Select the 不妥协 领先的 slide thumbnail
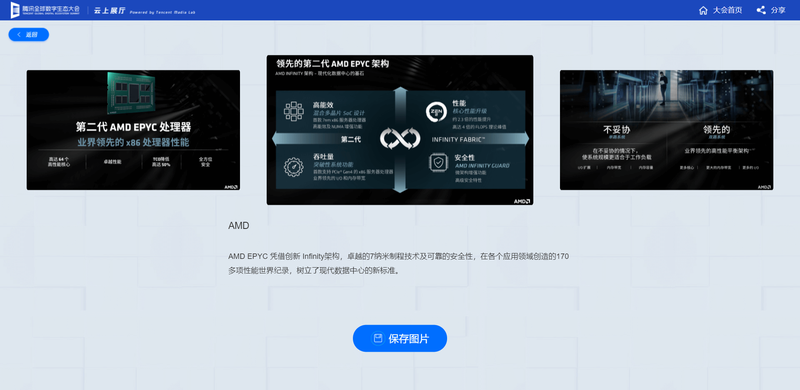Viewport: 800px width, 390px height. pos(666,130)
